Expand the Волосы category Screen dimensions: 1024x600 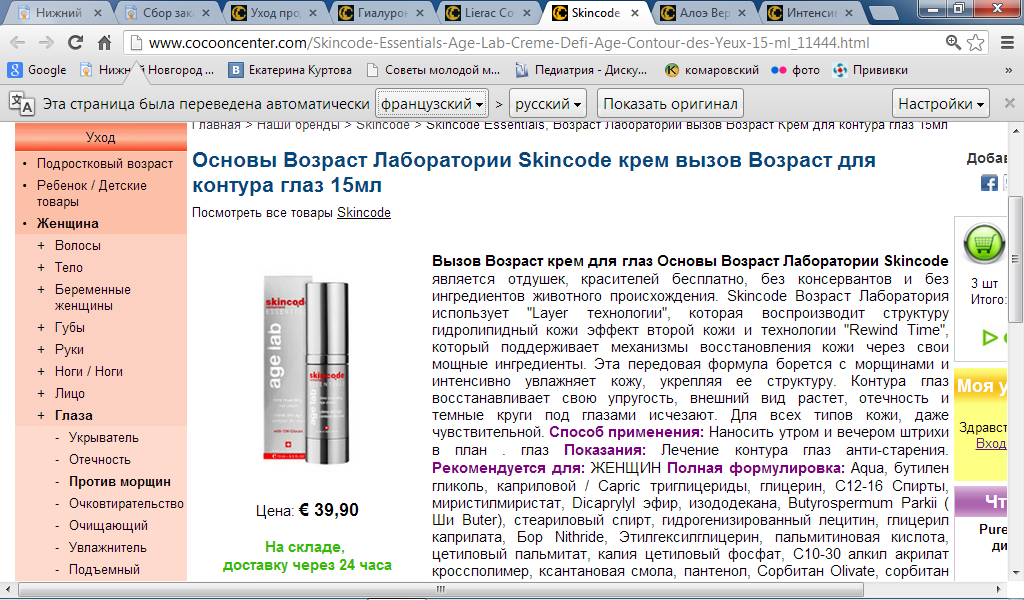click(78, 245)
